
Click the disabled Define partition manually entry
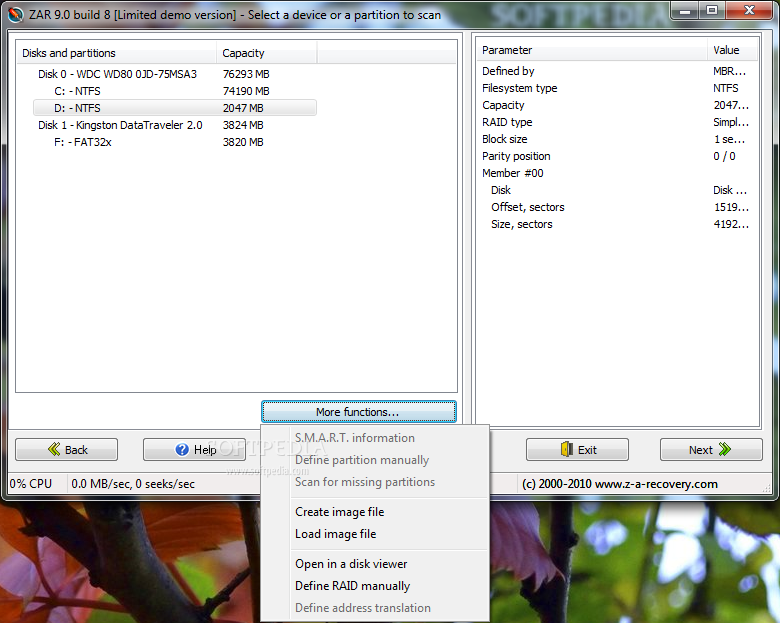[x=362, y=460]
